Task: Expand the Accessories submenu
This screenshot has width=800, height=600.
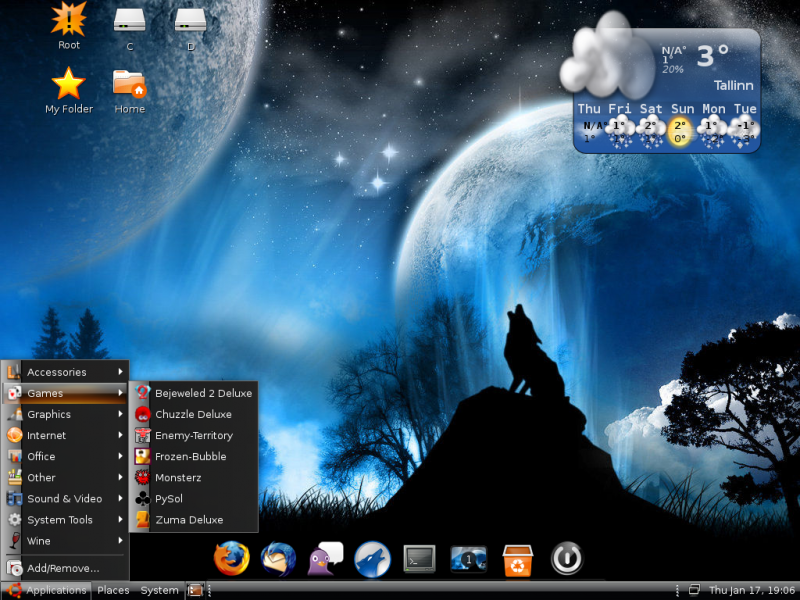Action: click(x=65, y=372)
